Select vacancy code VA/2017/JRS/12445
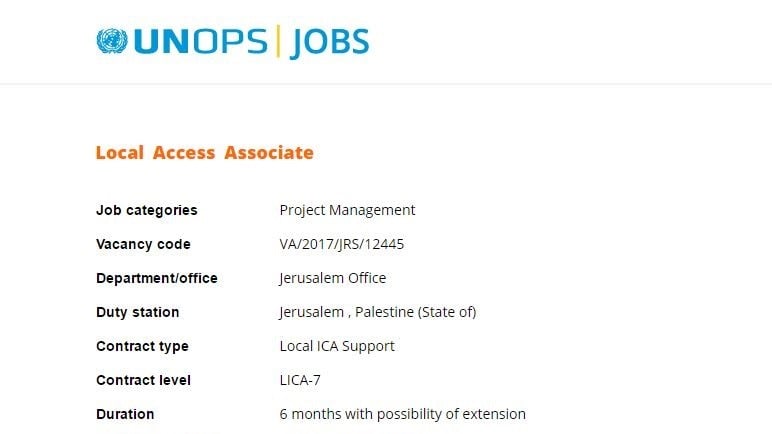The width and height of the screenshot is (772, 434). pos(342,244)
